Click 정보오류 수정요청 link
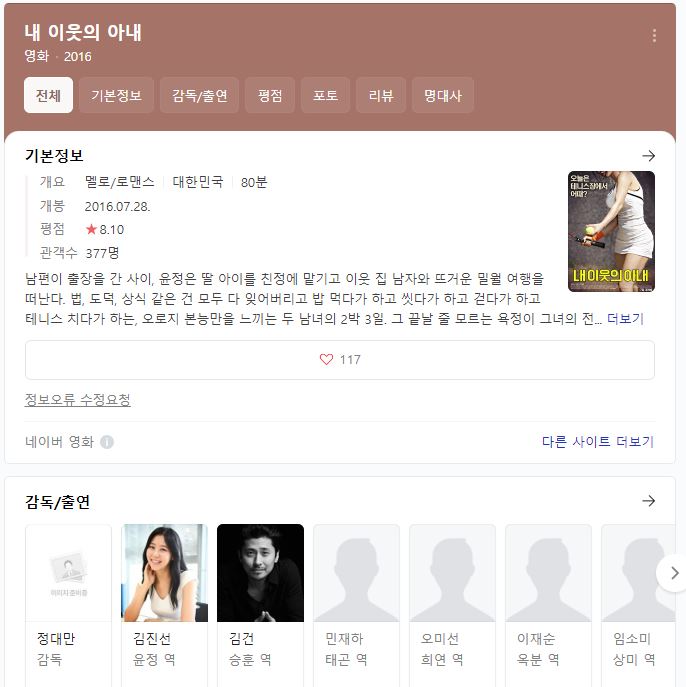The image size is (686, 687). [78, 400]
